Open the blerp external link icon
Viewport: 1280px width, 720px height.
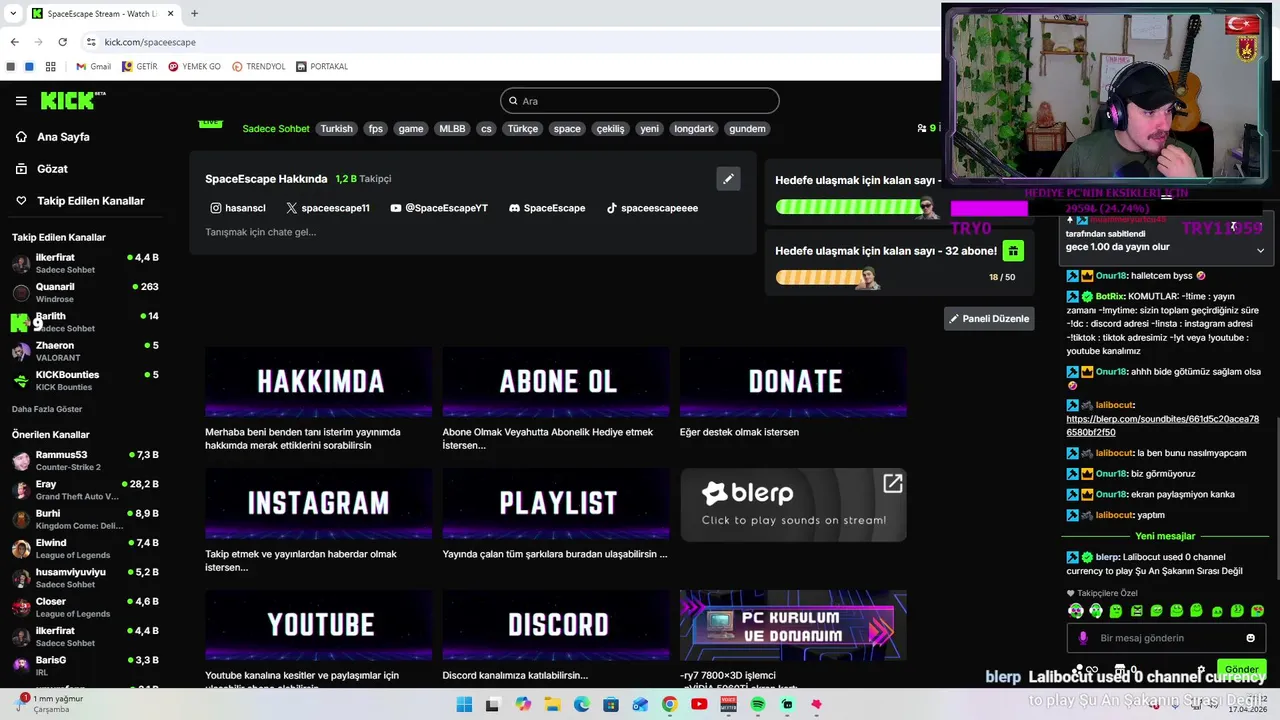[893, 484]
